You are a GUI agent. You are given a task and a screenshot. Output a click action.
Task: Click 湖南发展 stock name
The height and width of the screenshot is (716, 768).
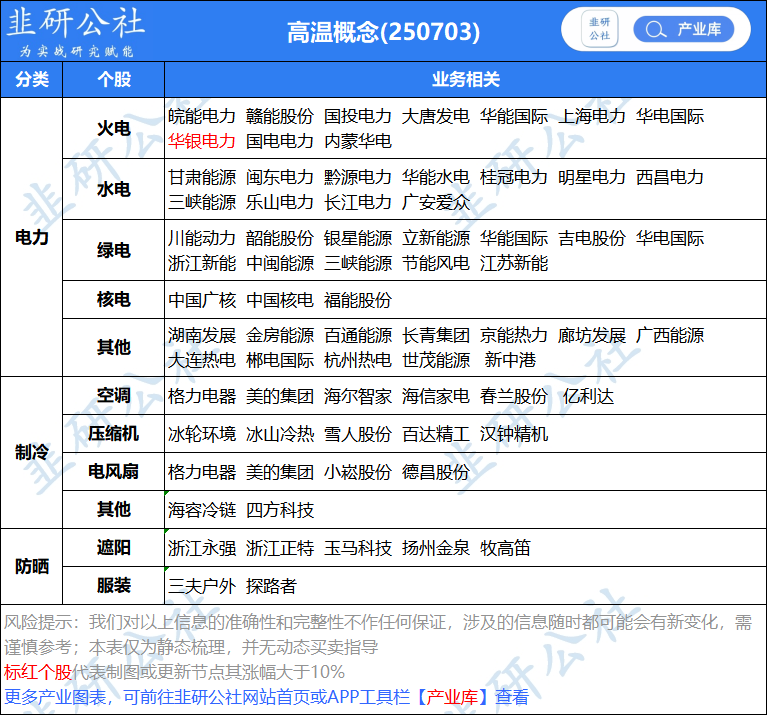[x=202, y=335]
